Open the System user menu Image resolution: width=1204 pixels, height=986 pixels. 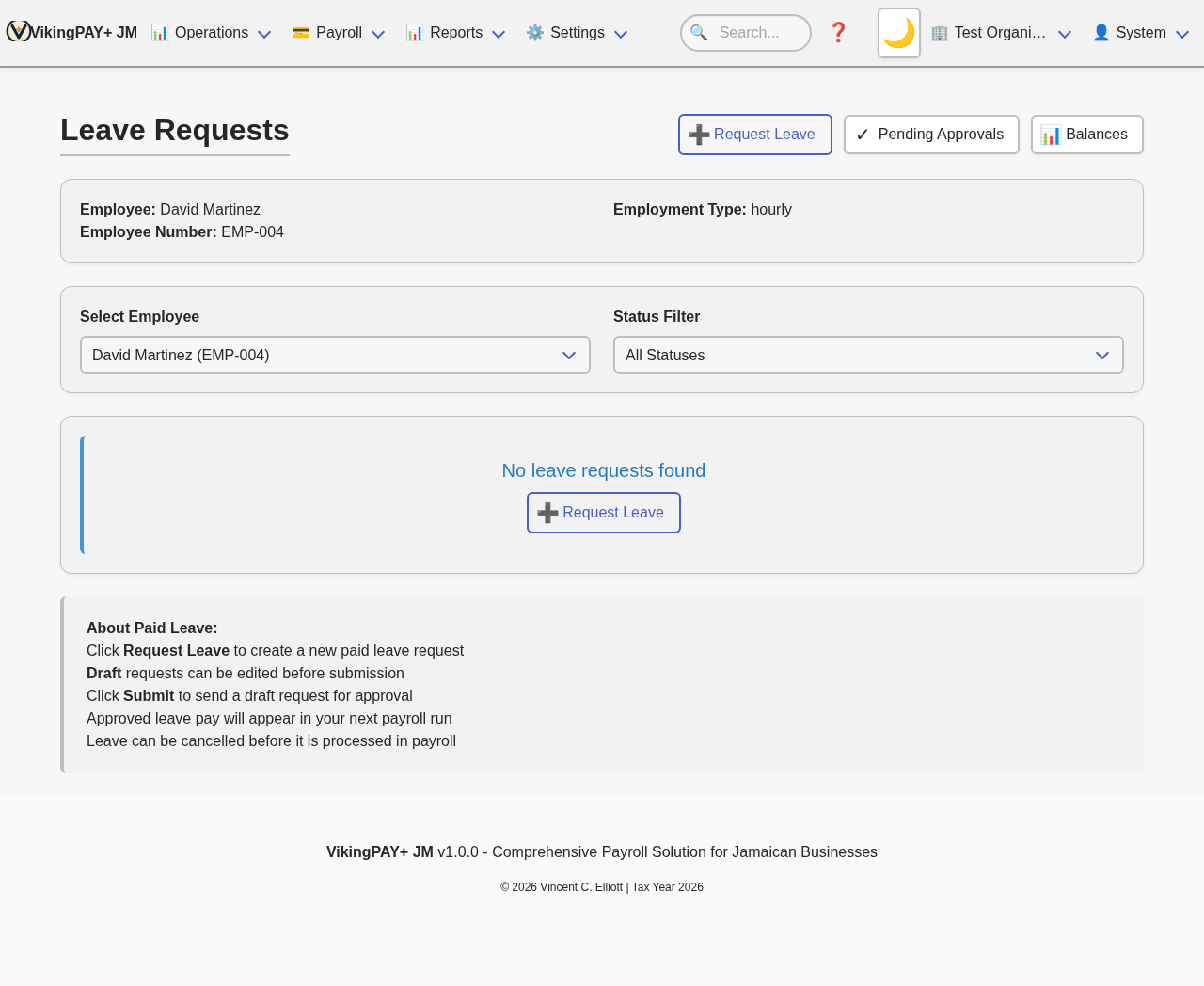1141,33
